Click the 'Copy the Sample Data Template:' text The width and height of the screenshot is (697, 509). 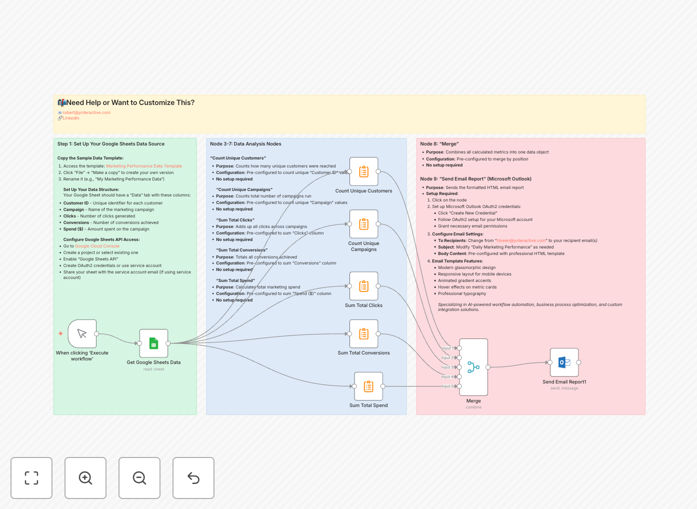[x=90, y=158]
